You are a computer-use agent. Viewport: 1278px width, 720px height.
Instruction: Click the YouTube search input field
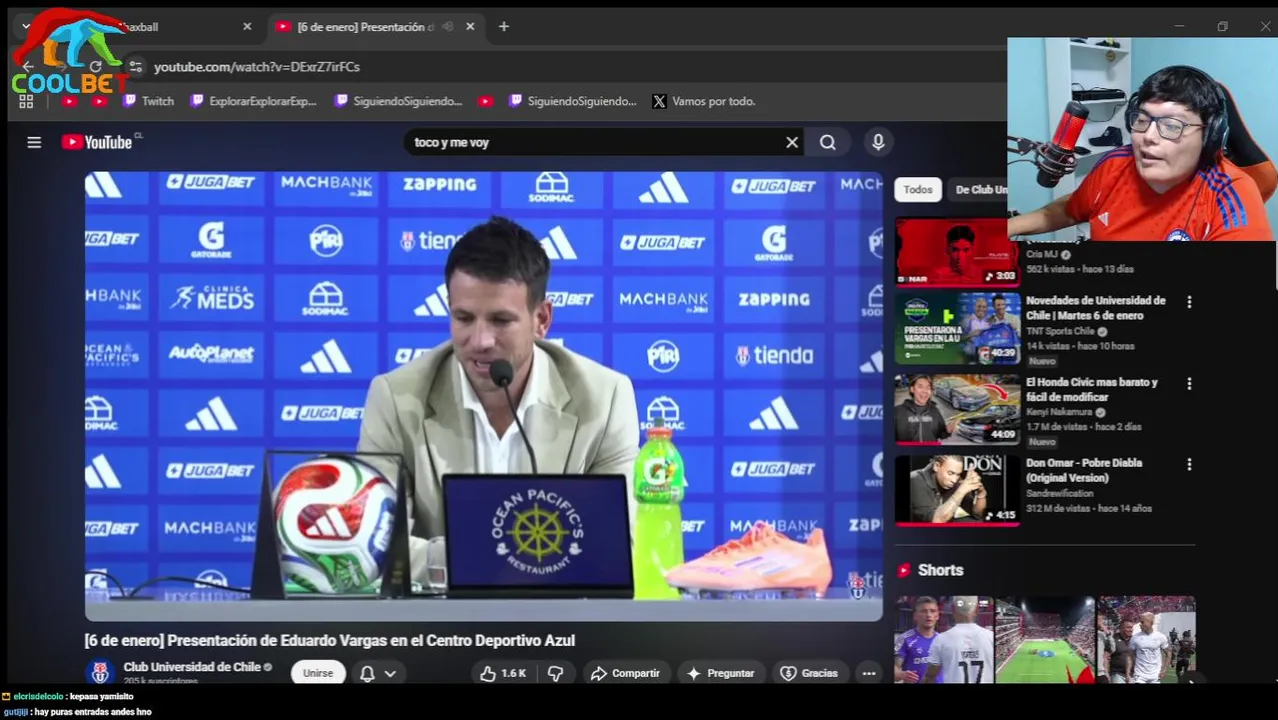596,142
